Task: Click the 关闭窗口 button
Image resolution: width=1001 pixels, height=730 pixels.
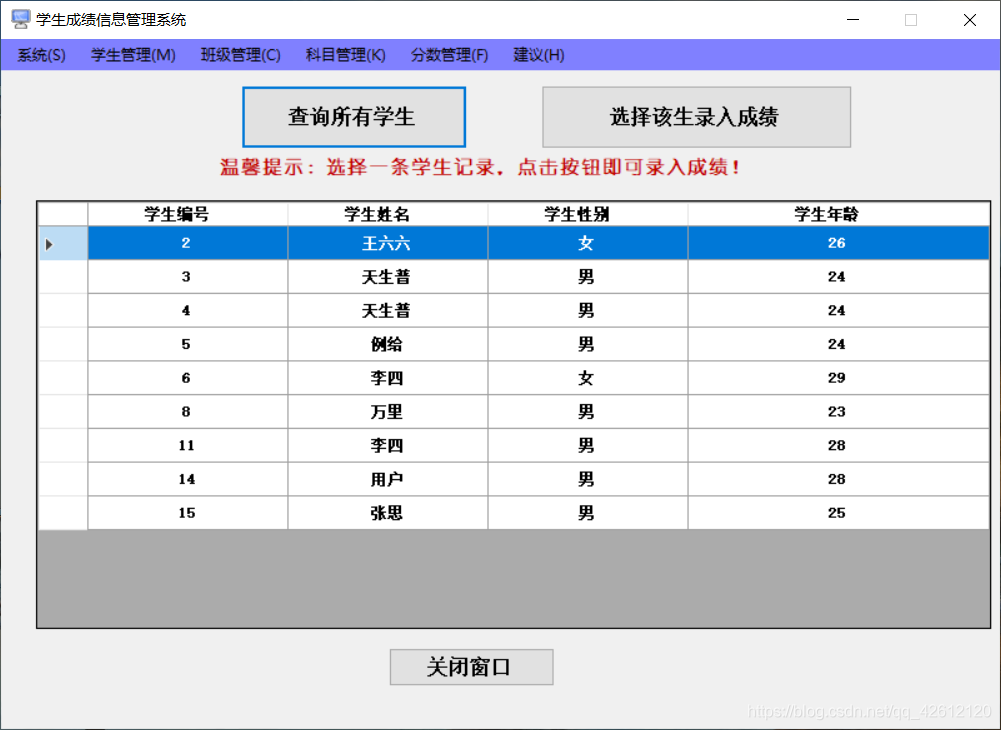Action: pyautogui.click(x=471, y=667)
